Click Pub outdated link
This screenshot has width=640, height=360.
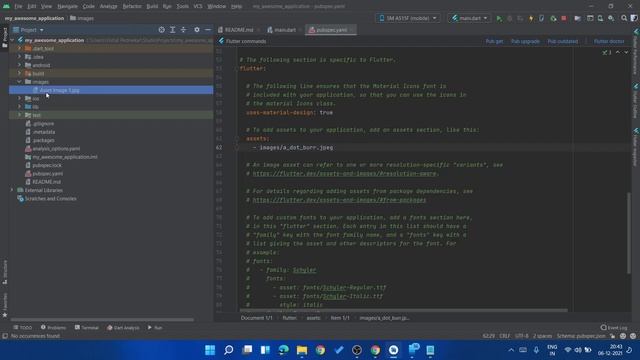coord(562,41)
